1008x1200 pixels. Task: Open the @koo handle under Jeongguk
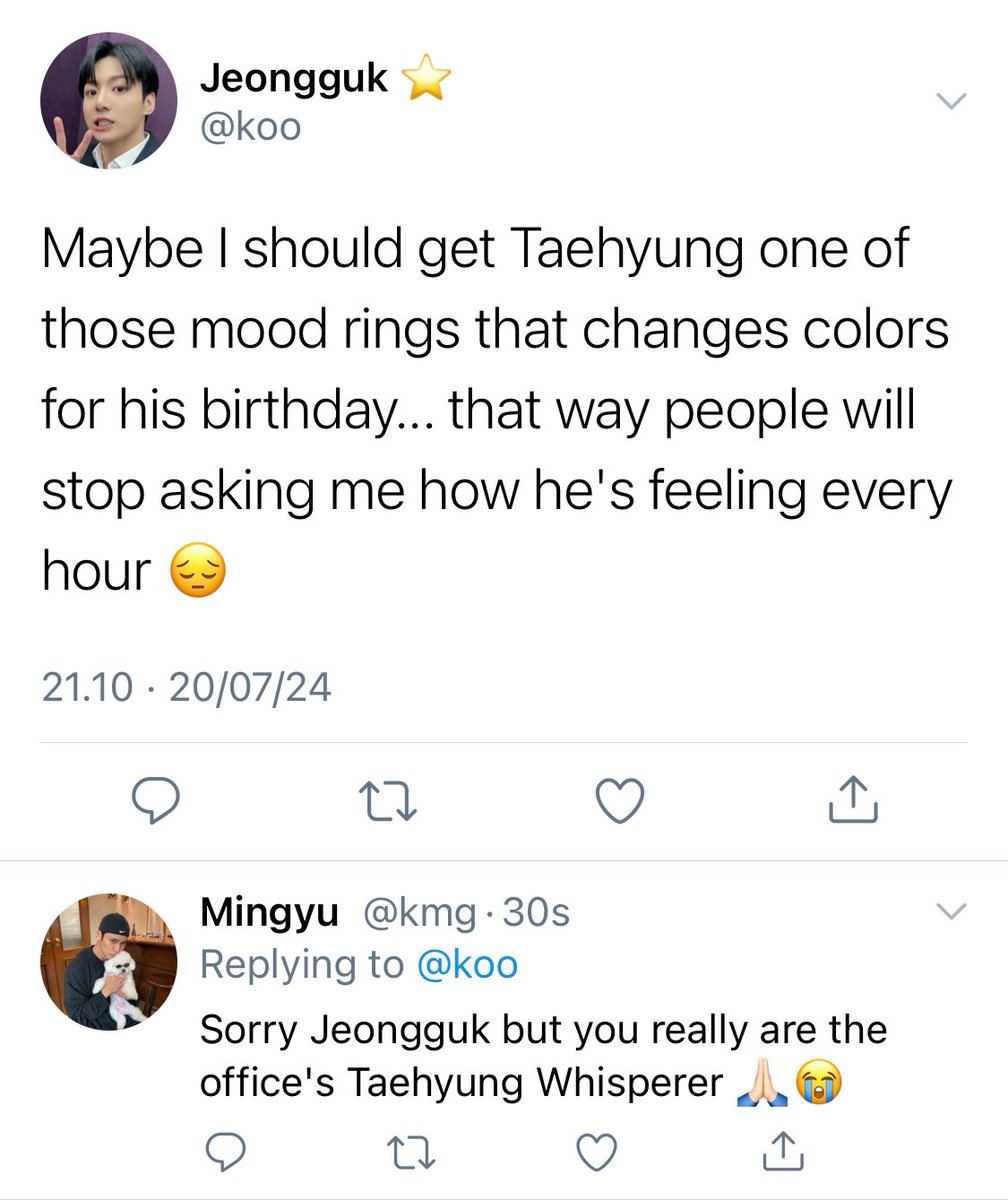pyautogui.click(x=250, y=128)
